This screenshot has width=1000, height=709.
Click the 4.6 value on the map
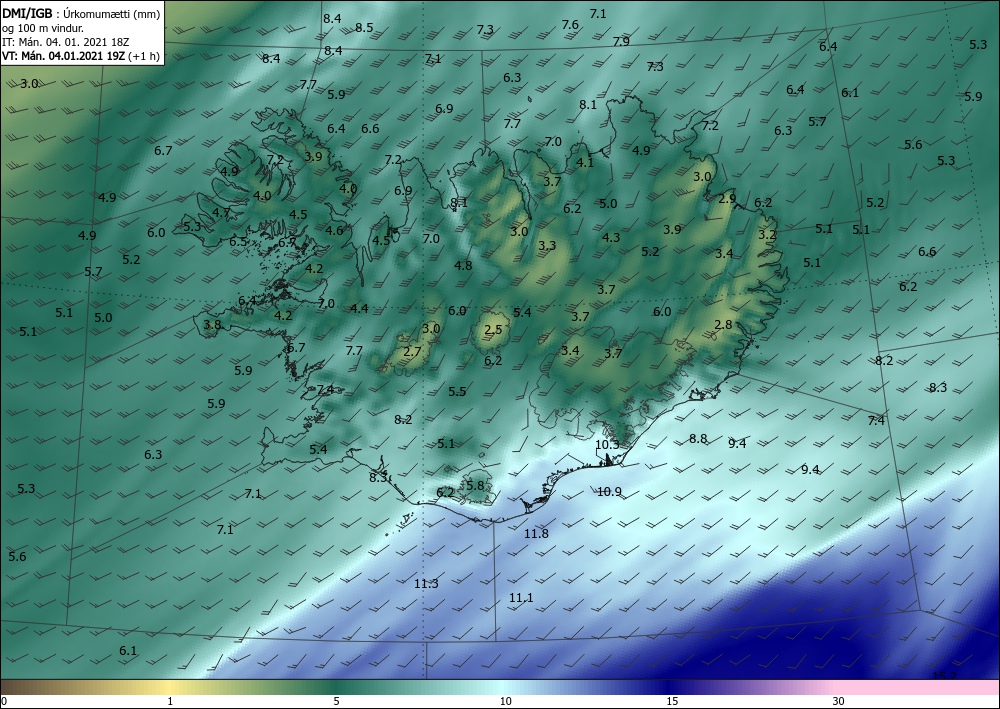334,231
